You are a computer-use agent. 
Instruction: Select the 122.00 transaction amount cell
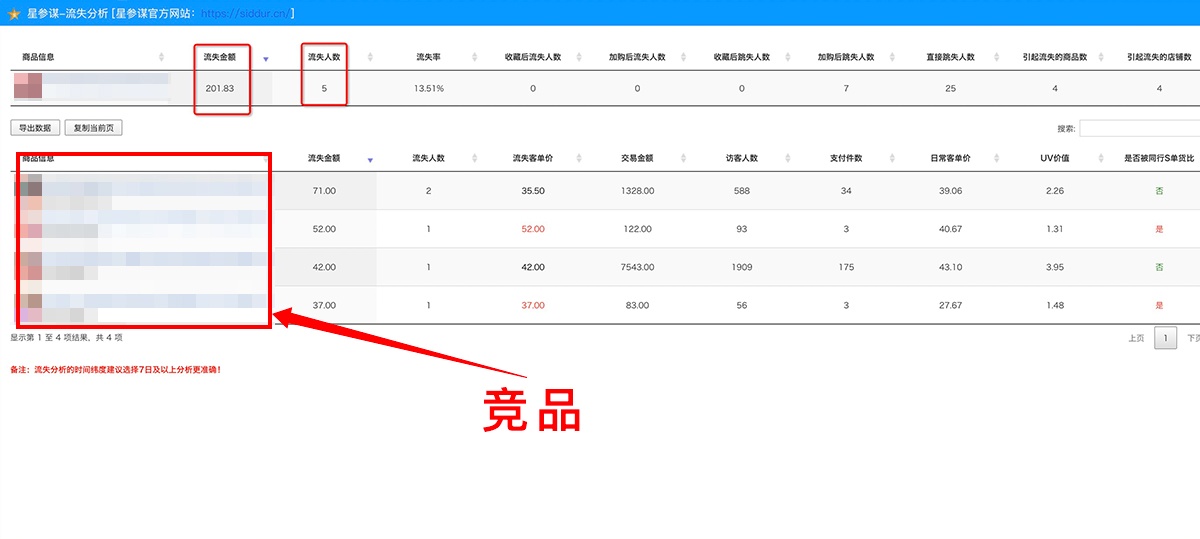point(637,229)
